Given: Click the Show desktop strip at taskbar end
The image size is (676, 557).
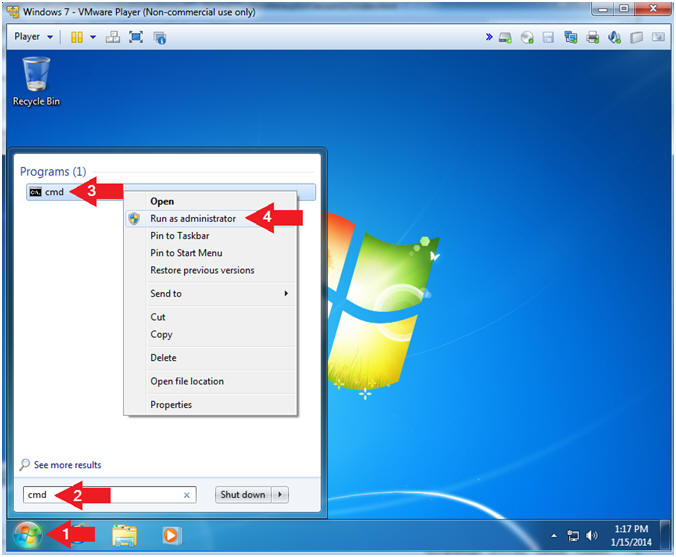Looking at the screenshot, I should 666,535.
